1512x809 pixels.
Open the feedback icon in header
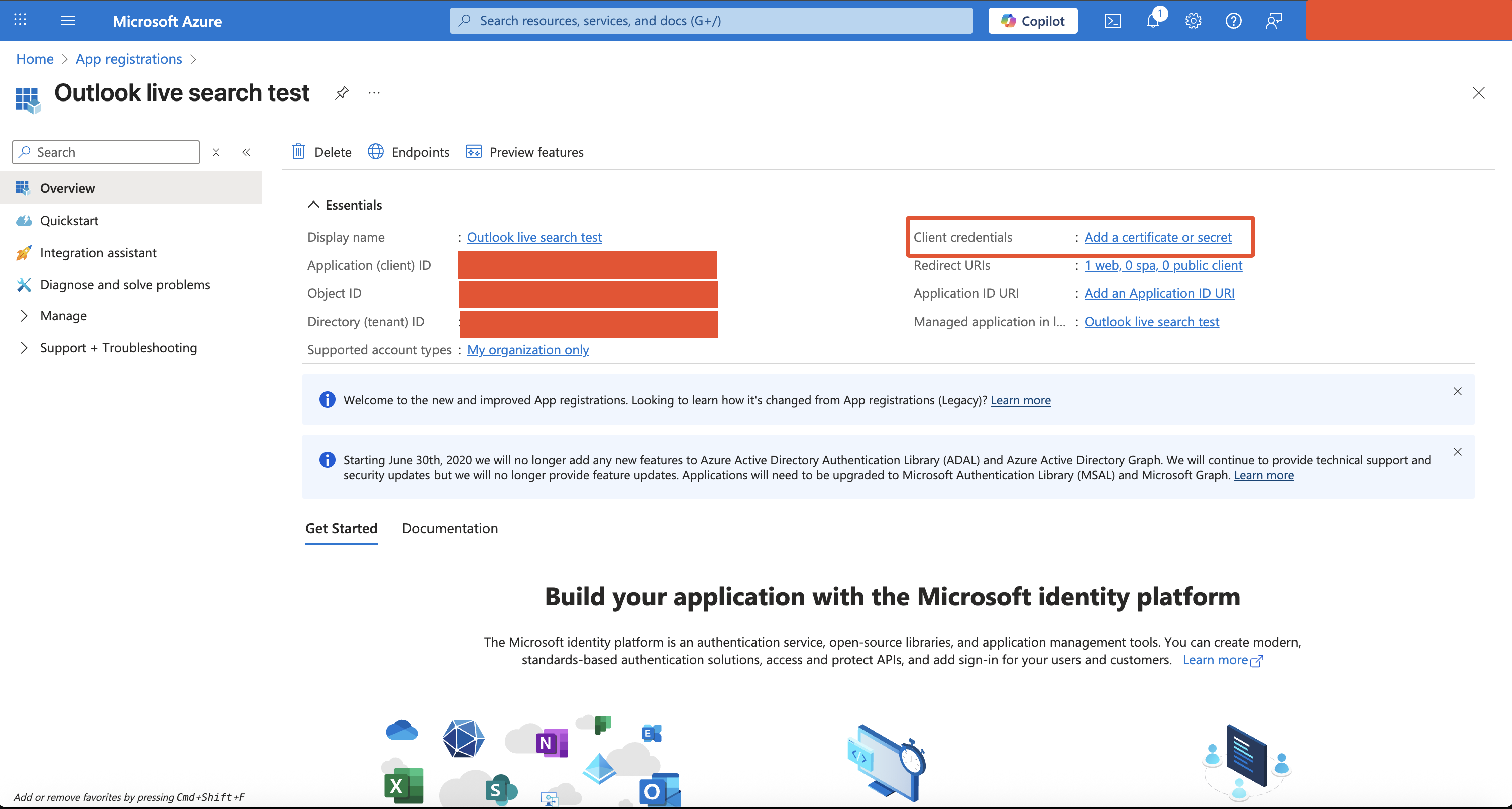1273,21
